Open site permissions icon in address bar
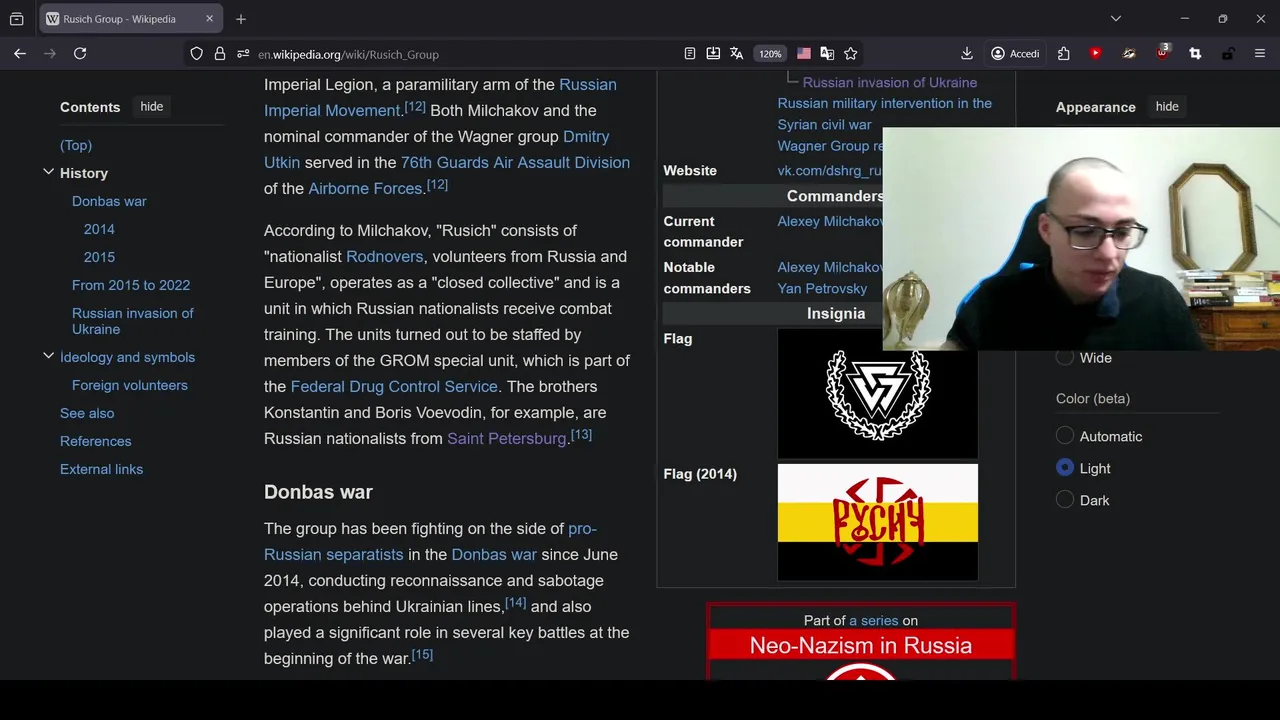The image size is (1280, 720). pos(243,54)
